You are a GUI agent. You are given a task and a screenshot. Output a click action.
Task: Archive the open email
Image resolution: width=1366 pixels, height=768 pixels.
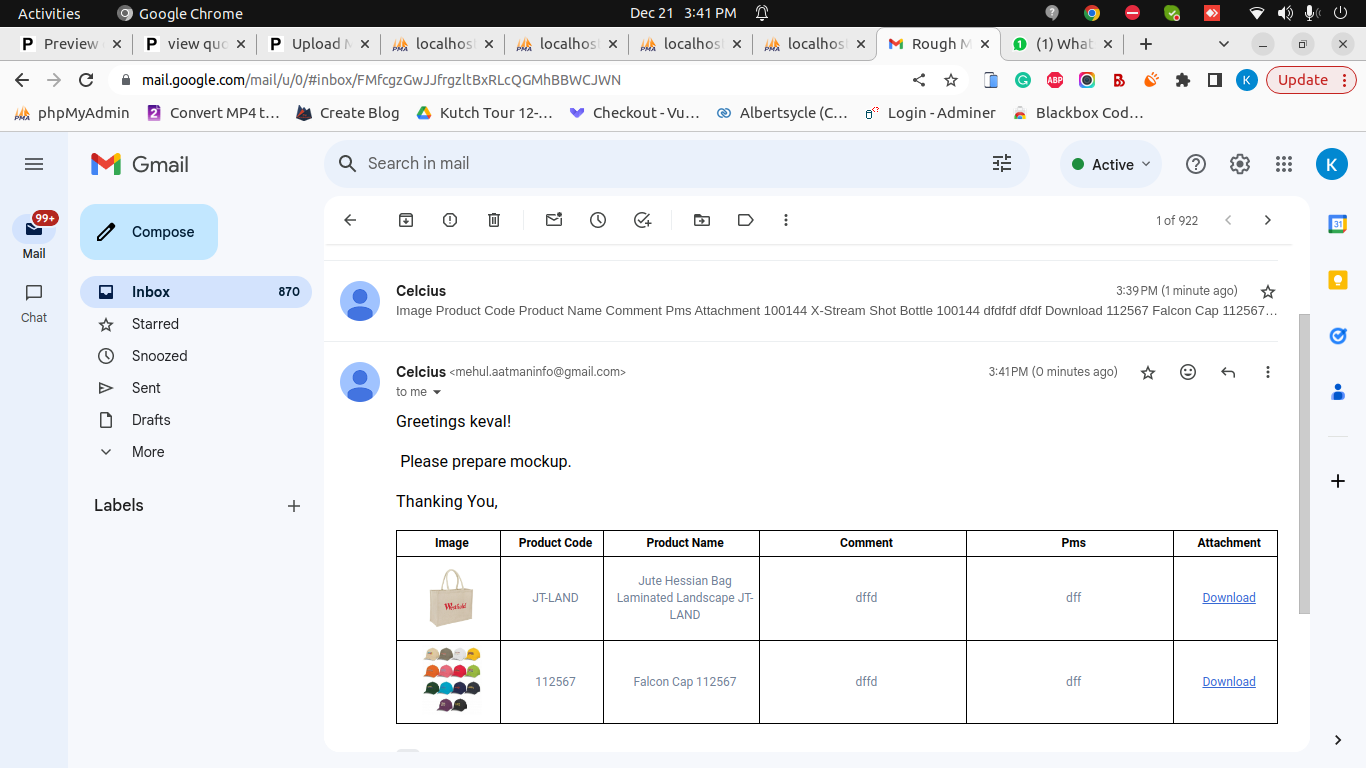coord(406,220)
